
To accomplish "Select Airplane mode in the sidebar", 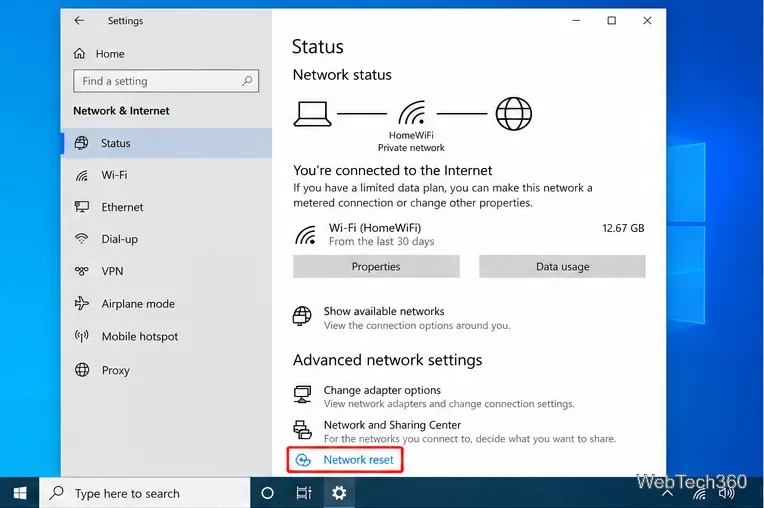I will click(x=166, y=303).
